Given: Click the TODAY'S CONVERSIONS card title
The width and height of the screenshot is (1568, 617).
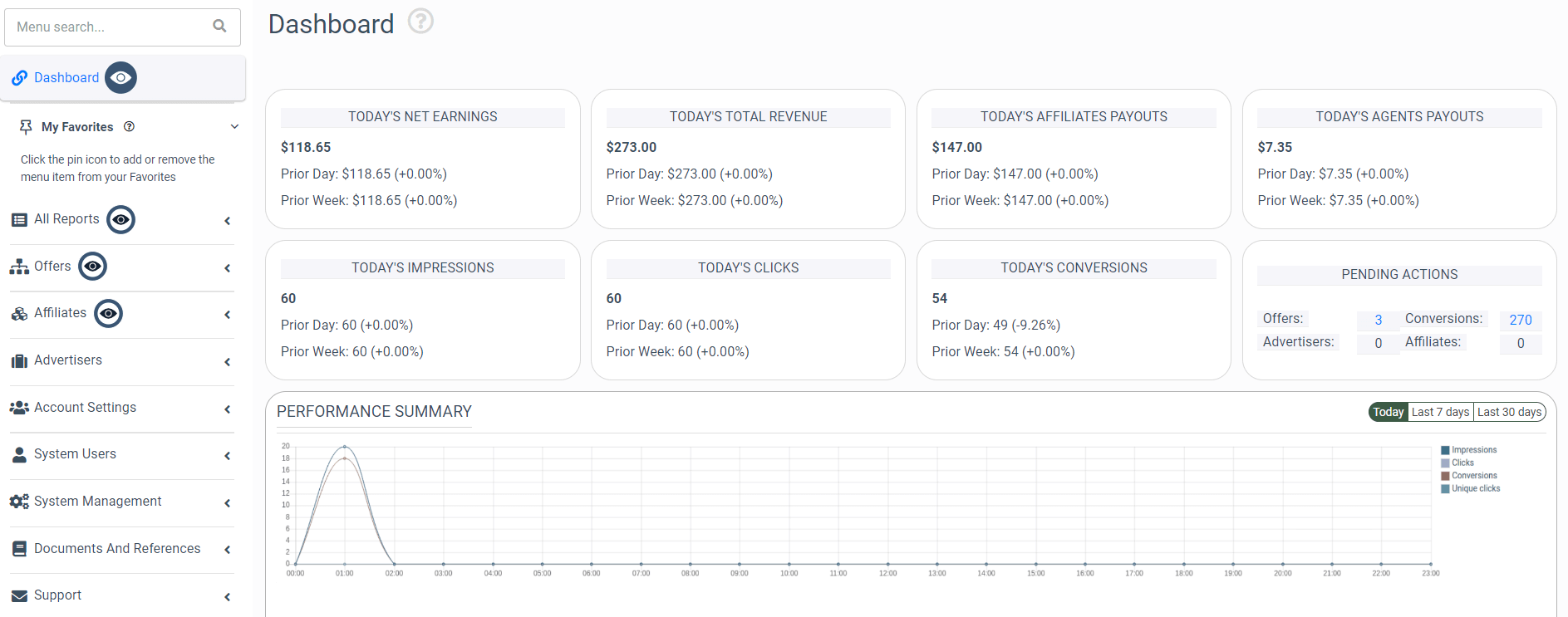Looking at the screenshot, I should tap(1074, 268).
